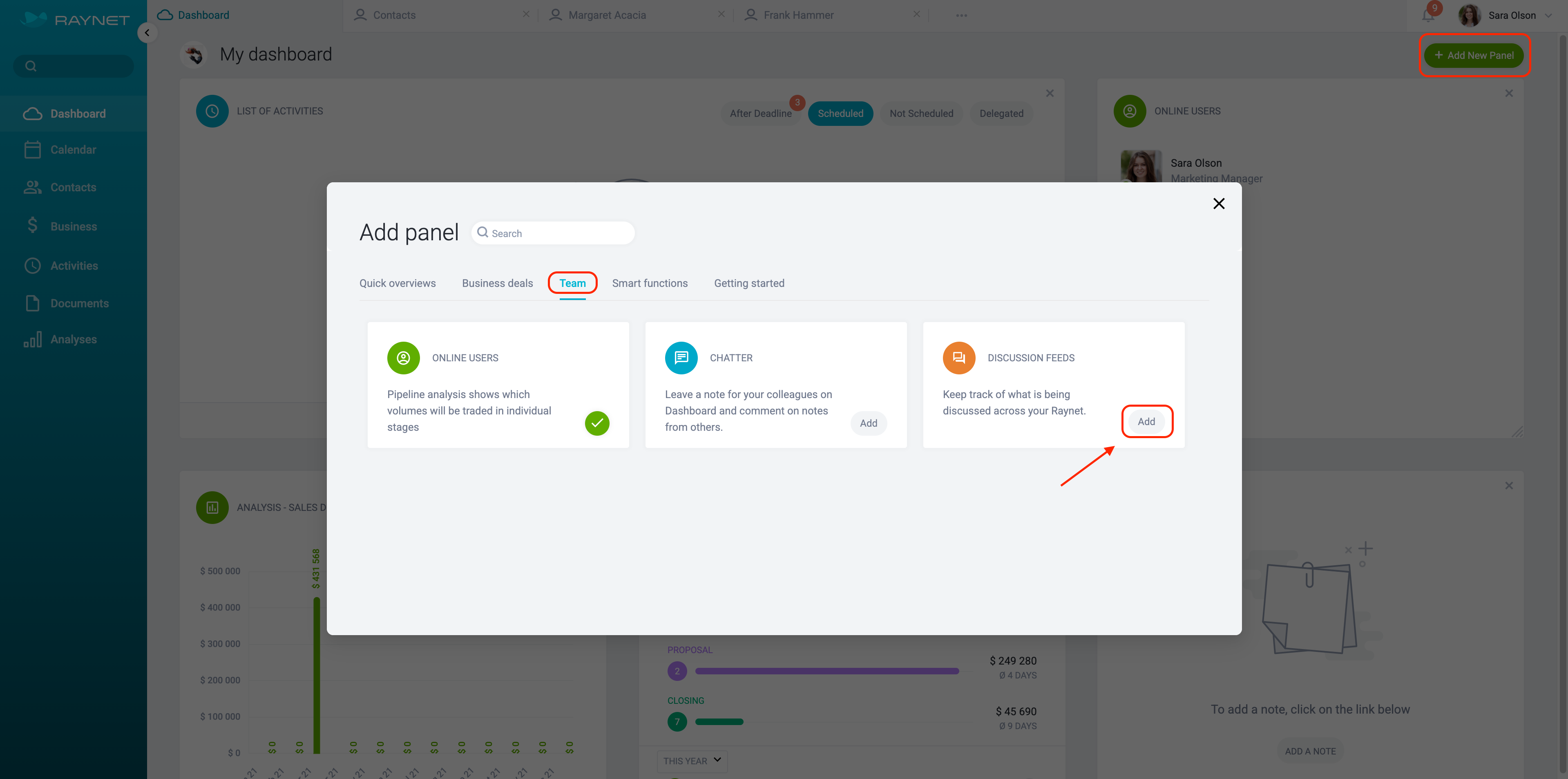
Task: Open the more tabs ellipsis menu
Action: click(962, 15)
